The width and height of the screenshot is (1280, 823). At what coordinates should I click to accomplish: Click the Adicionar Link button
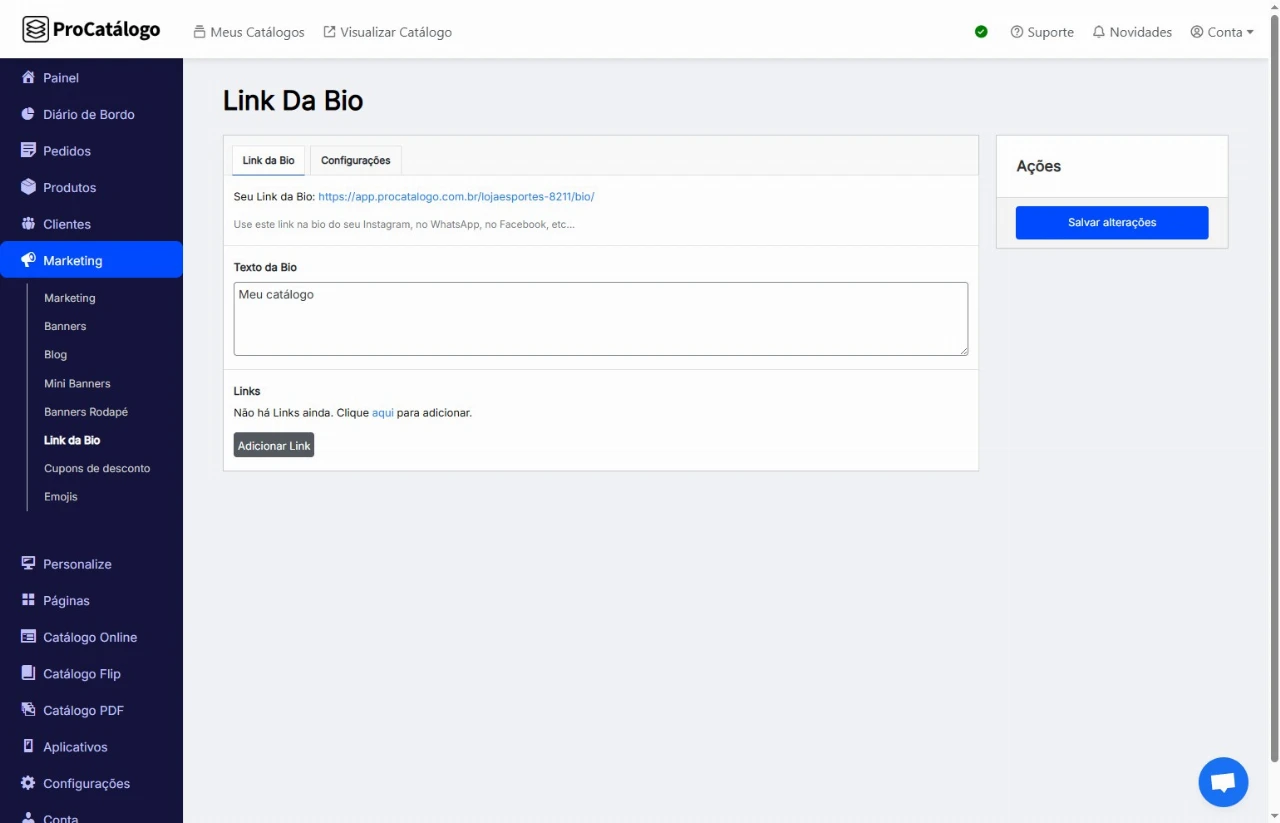click(x=274, y=445)
